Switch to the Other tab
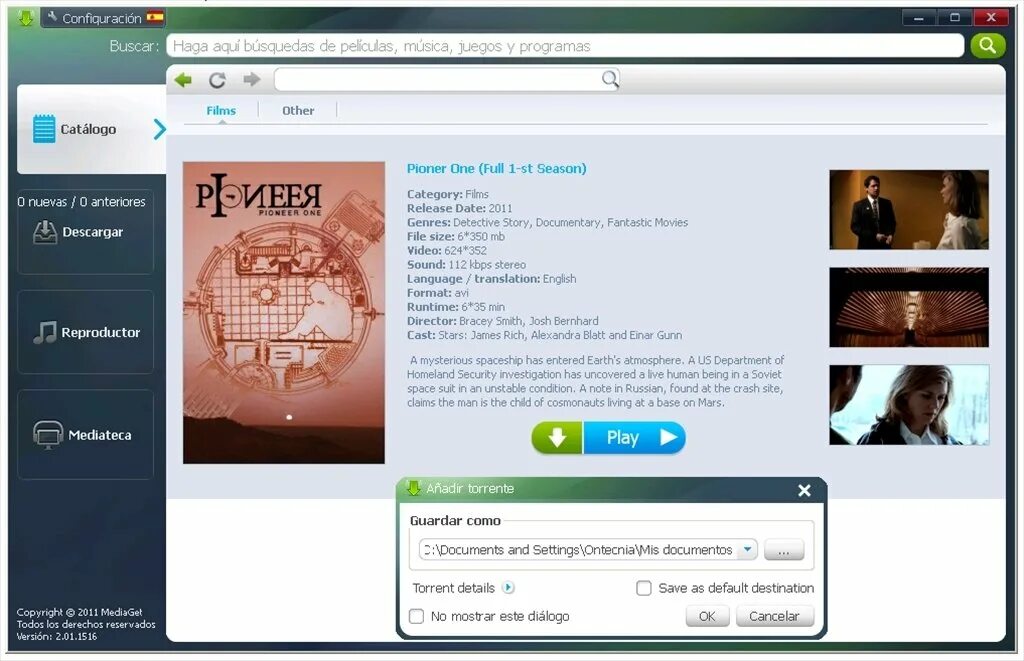Viewport: 1024px width, 661px height. (298, 110)
